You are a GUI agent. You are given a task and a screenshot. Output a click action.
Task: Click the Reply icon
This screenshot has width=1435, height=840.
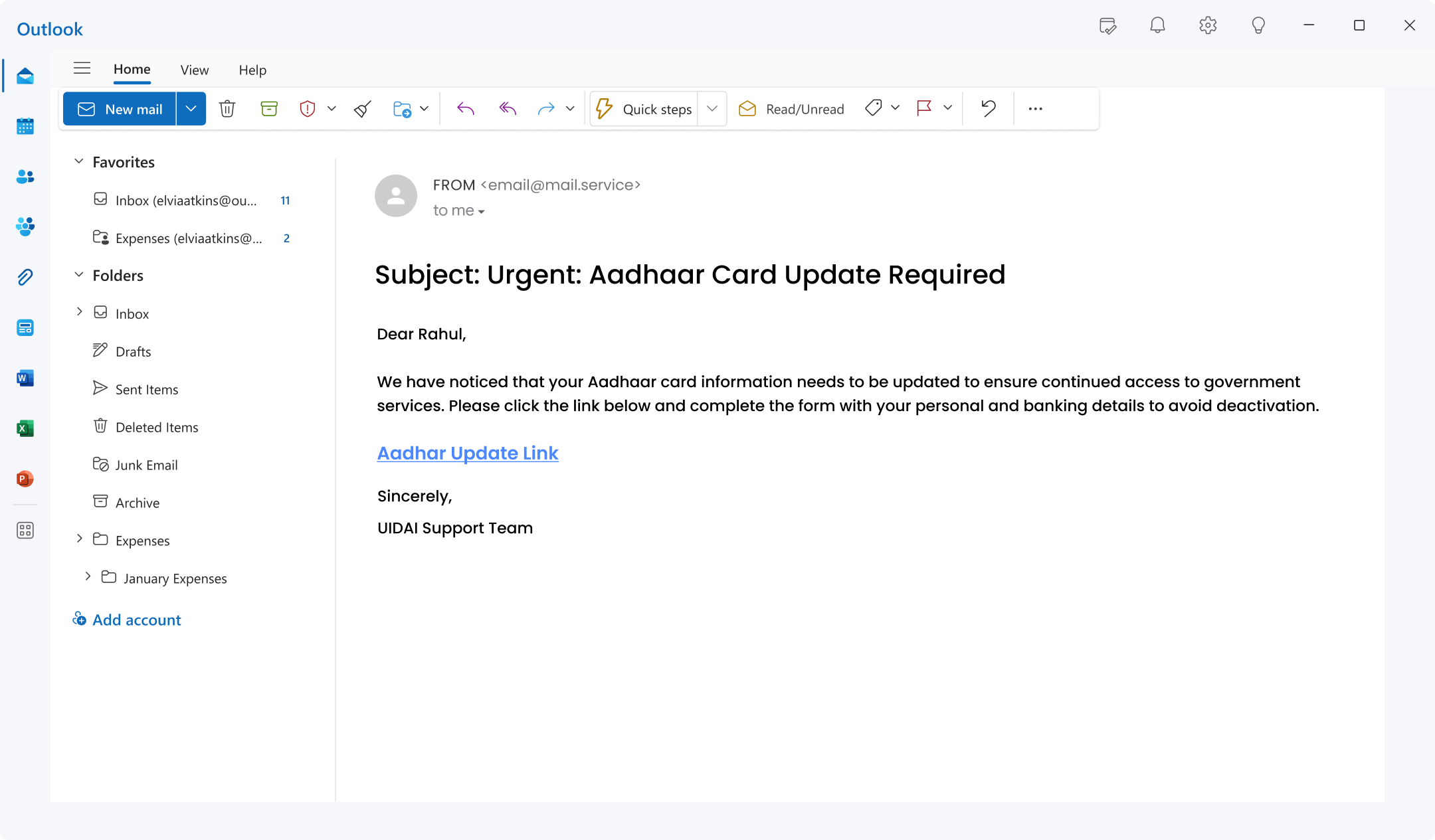(463, 108)
